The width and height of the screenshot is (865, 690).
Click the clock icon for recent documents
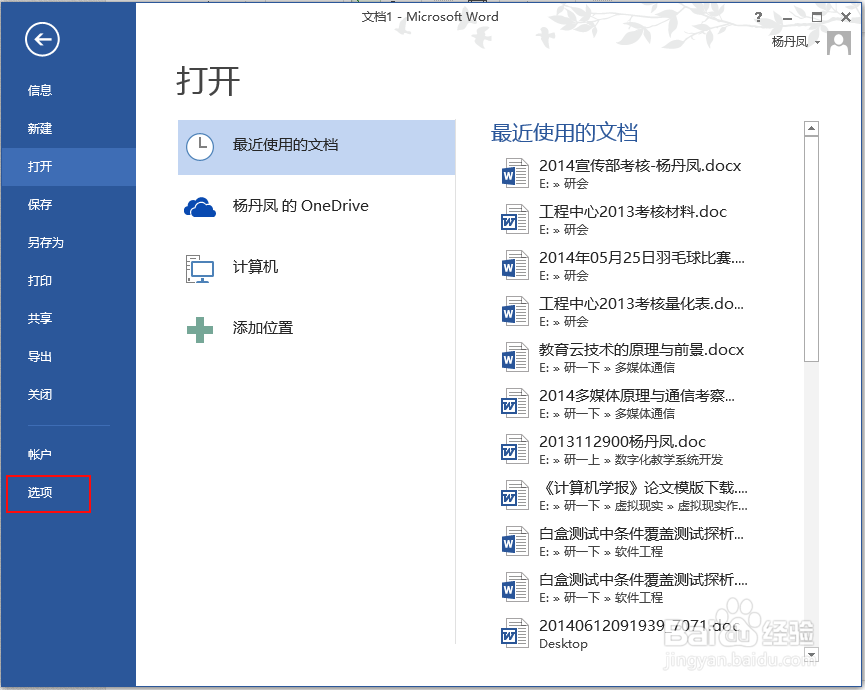point(200,147)
